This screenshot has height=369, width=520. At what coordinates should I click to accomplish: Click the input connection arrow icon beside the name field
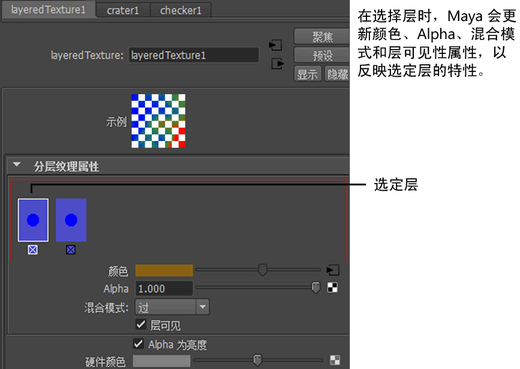click(275, 45)
